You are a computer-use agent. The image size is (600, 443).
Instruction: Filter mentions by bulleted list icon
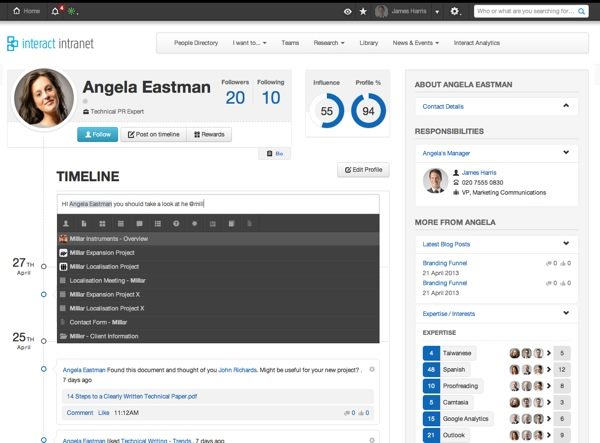tap(158, 223)
